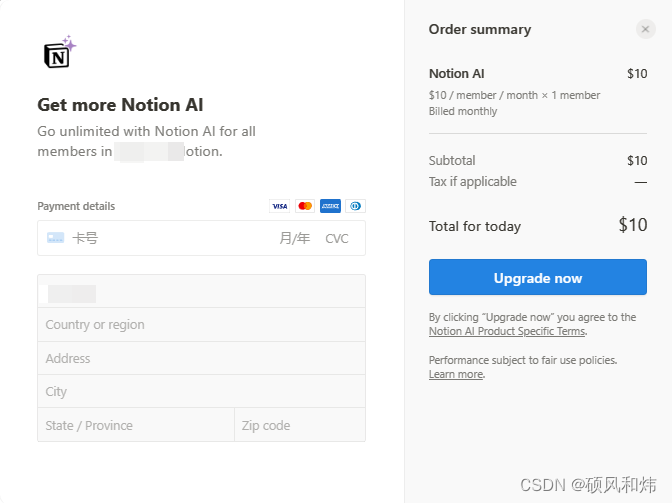Click the credit card icon in card field
The height and width of the screenshot is (503, 672).
(x=55, y=238)
